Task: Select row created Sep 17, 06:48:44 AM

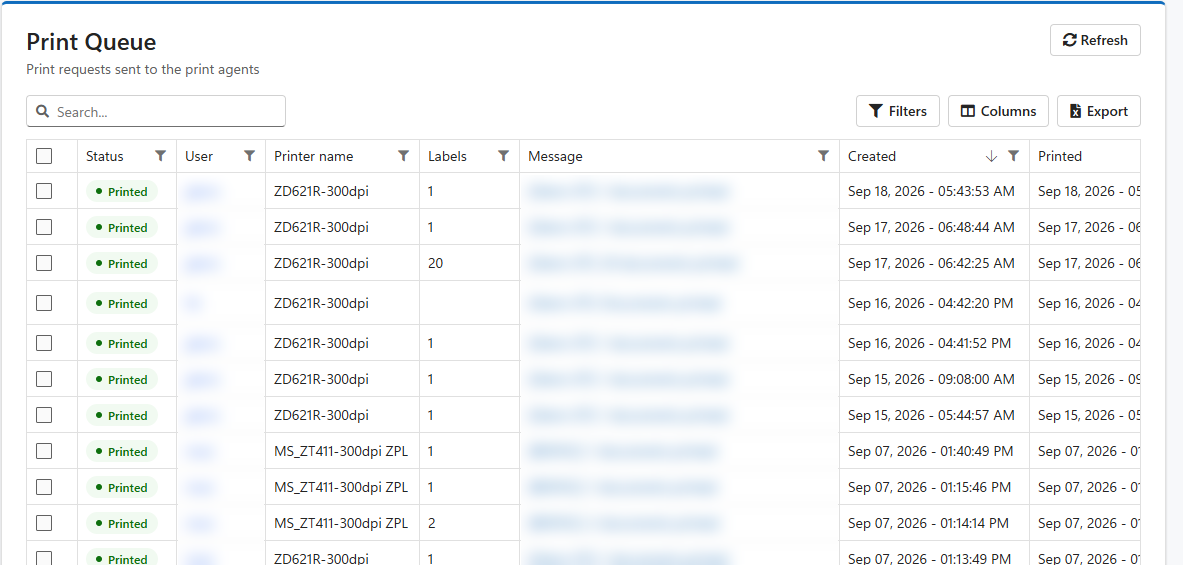Action: coord(44,227)
